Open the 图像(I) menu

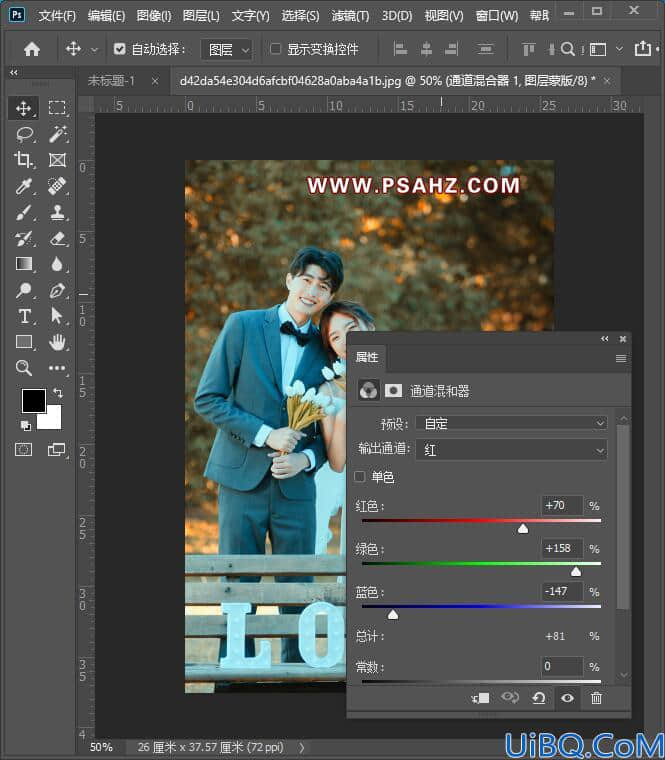154,16
